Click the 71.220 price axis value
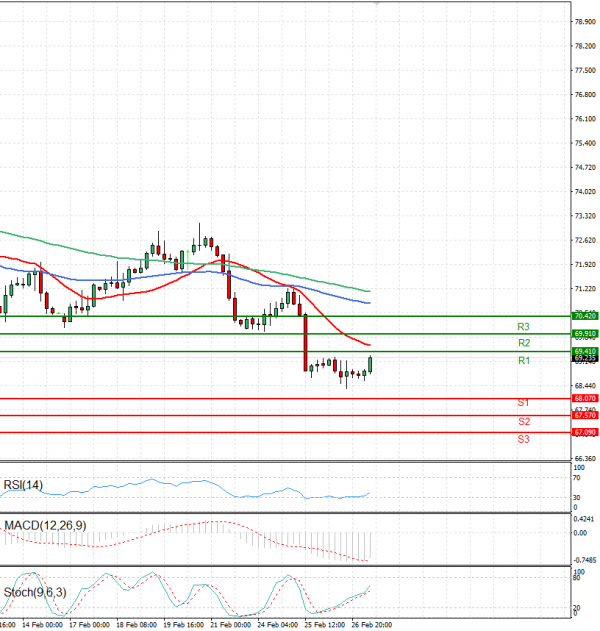The width and height of the screenshot is (600, 631). pos(585,289)
